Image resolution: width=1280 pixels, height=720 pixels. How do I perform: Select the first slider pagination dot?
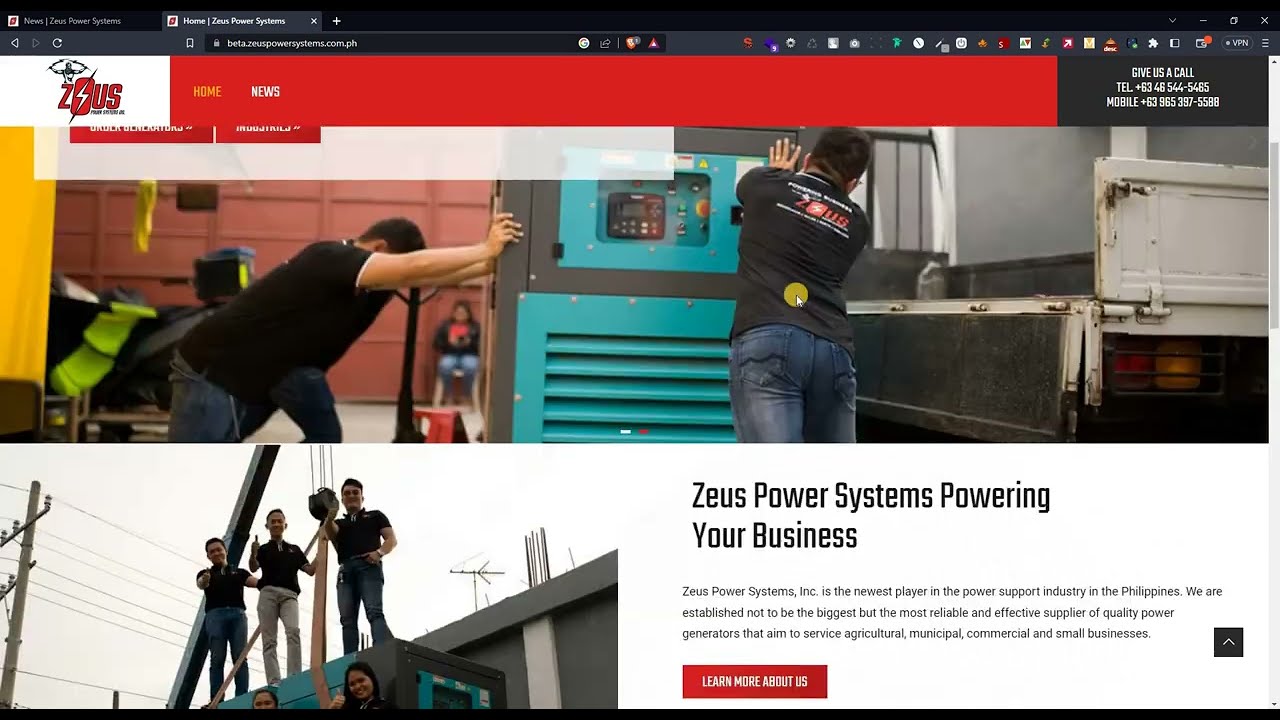click(x=625, y=432)
